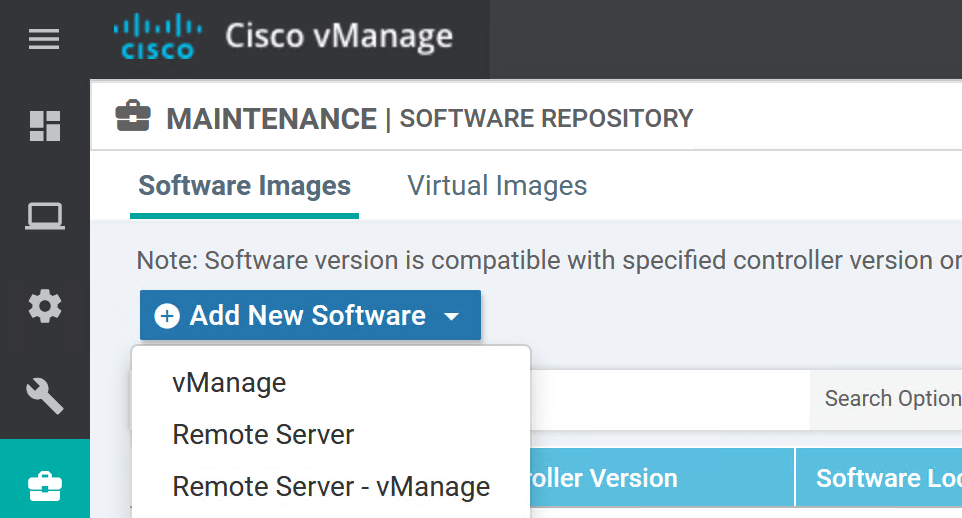
Task: Choose vManage from the dropdown list
Action: [229, 383]
